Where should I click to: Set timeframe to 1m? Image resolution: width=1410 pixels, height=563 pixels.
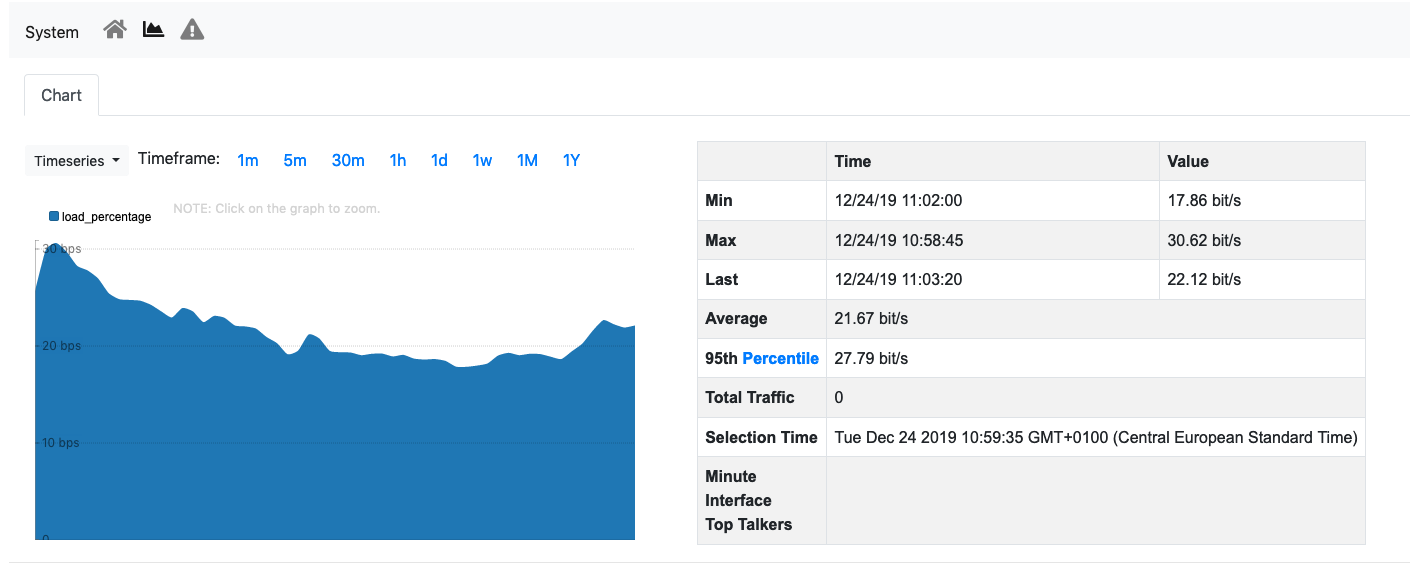point(248,160)
